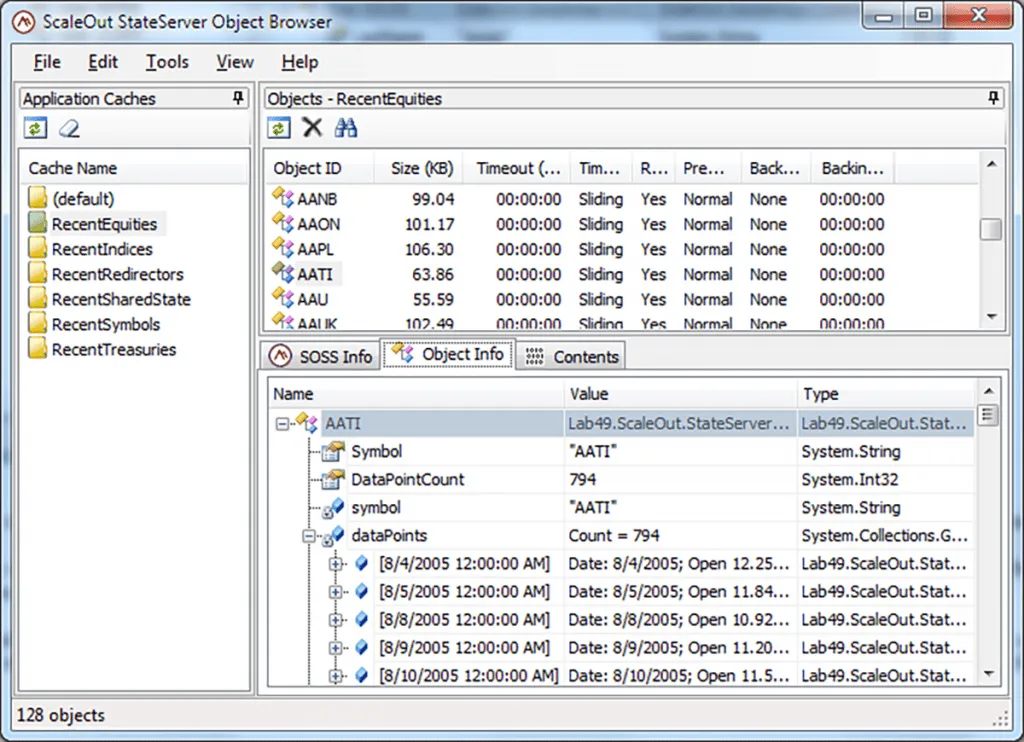Sort by Size (KB) column header
The width and height of the screenshot is (1024, 742).
pyautogui.click(x=418, y=169)
